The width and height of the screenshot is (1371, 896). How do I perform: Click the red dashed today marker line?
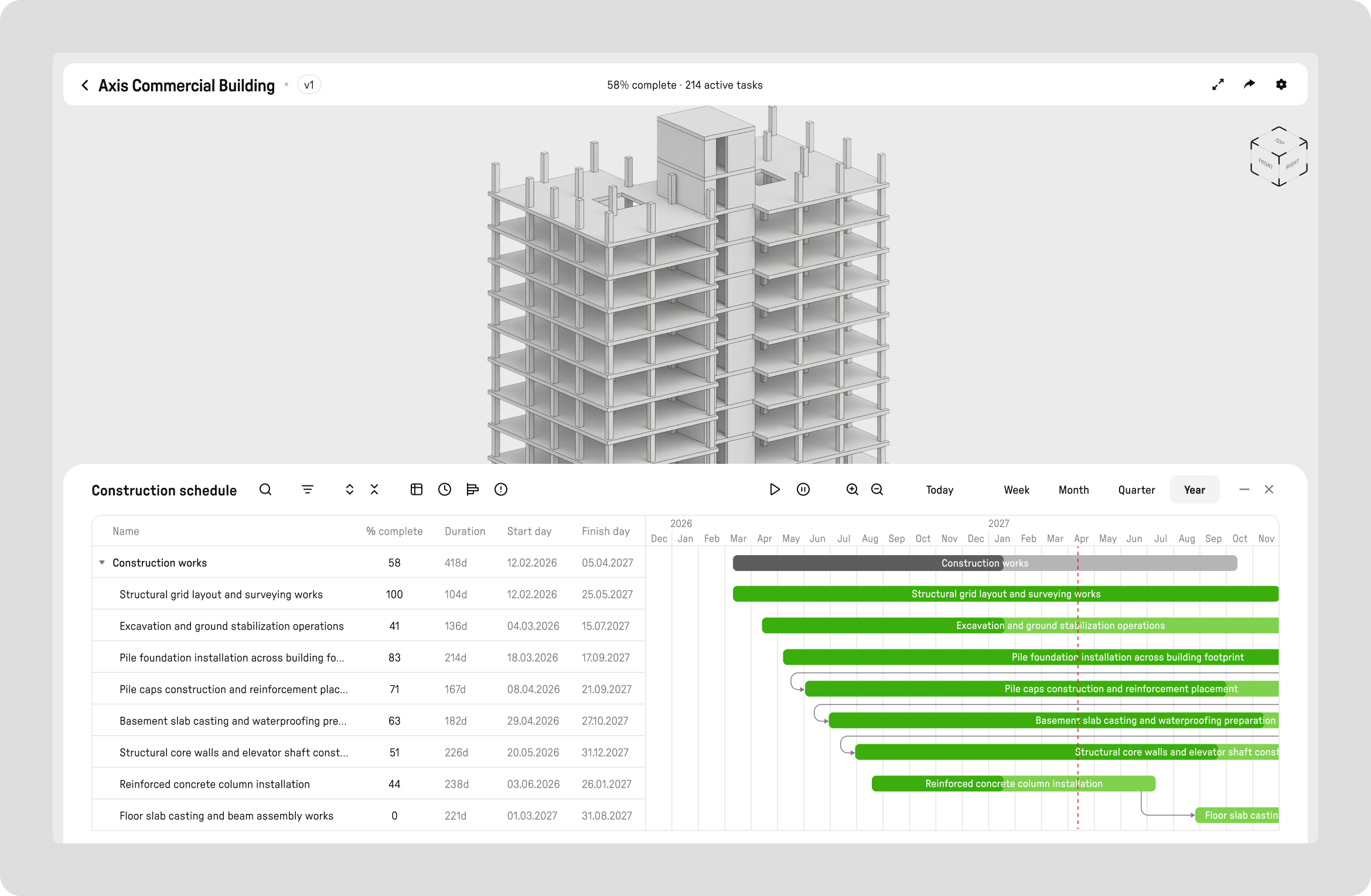(x=1078, y=688)
